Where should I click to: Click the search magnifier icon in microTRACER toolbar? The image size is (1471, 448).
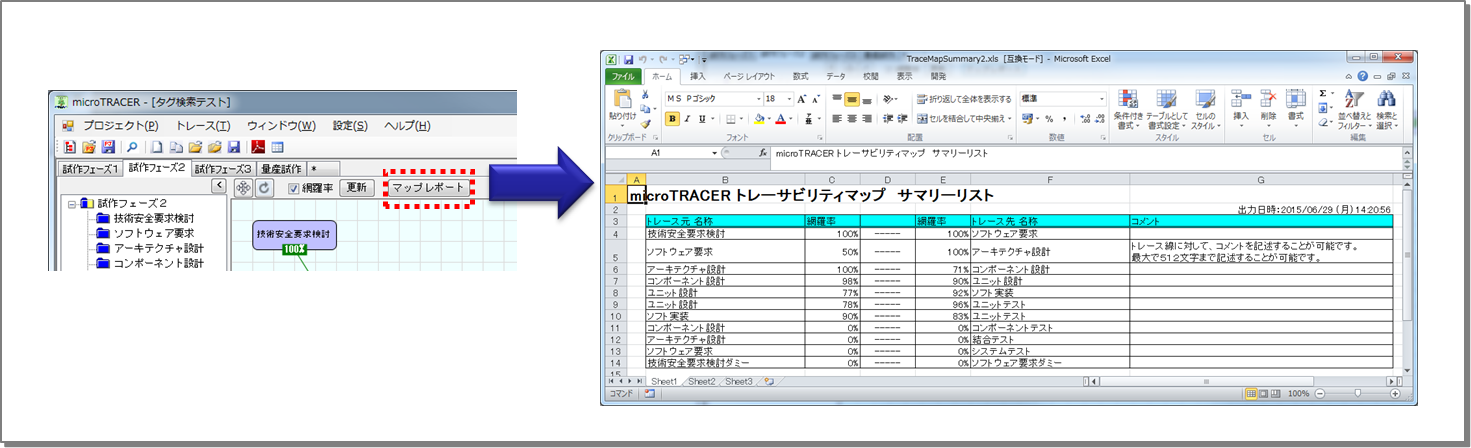pos(132,147)
